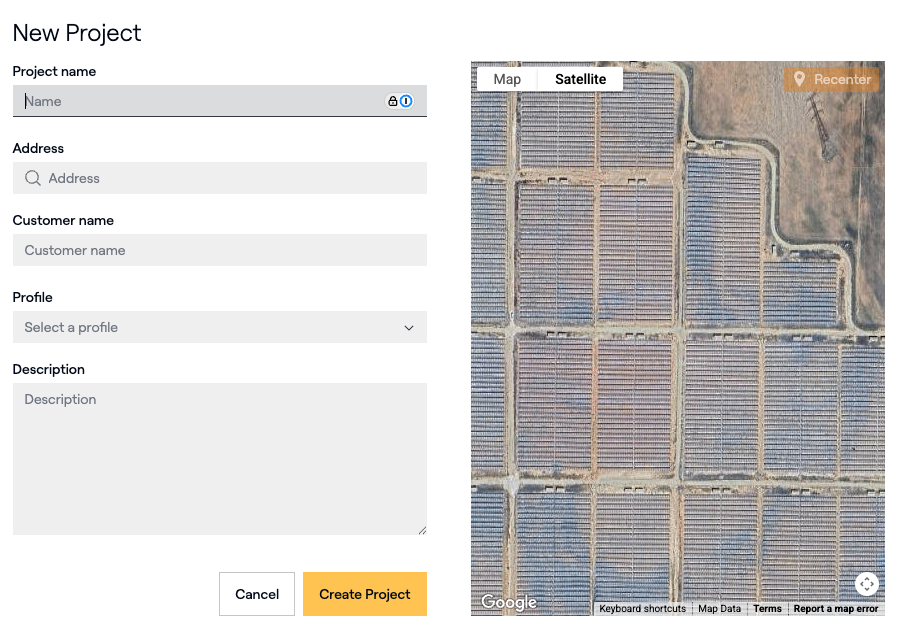Open Keyboard shortcuts for the map
Image resolution: width=899 pixels, height=624 pixels.
642,609
